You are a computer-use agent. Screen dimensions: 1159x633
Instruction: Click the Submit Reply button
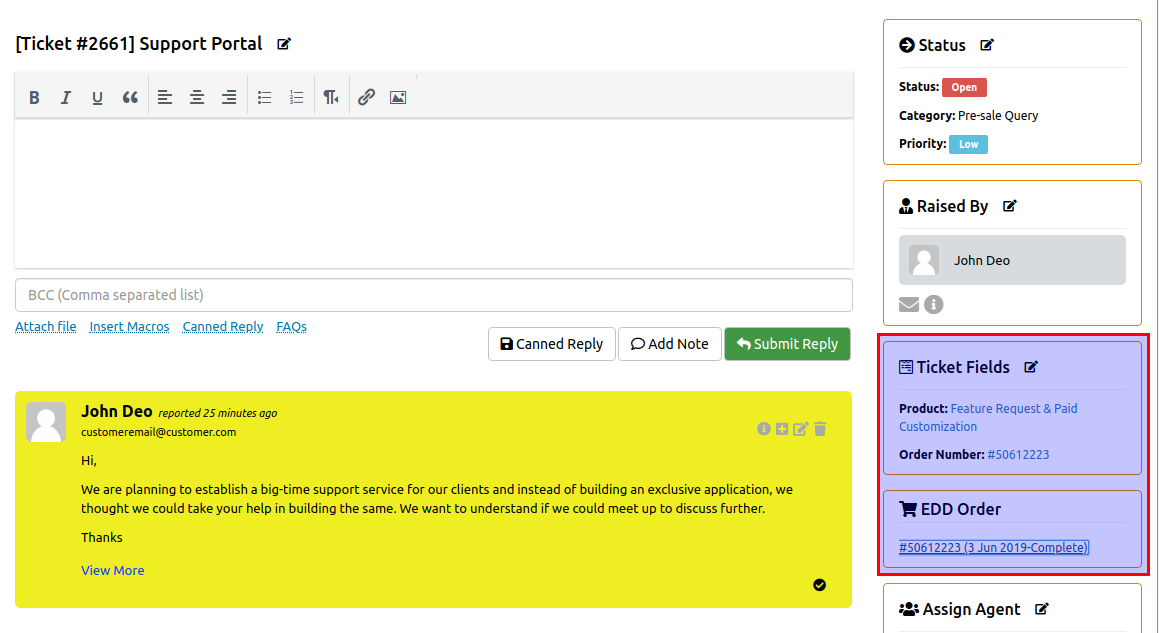click(x=787, y=344)
